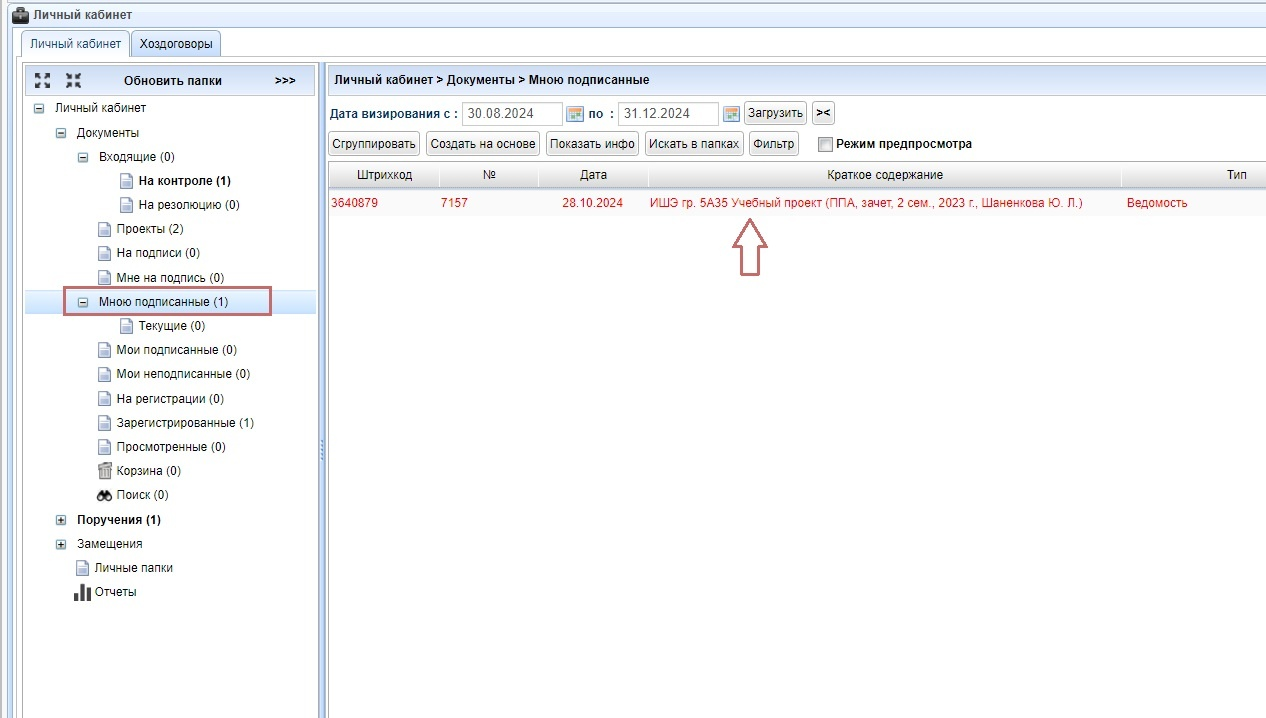Image resolution: width=1266 pixels, height=718 pixels.
Task: Collapse the Входящие tree node
Action: [83, 157]
